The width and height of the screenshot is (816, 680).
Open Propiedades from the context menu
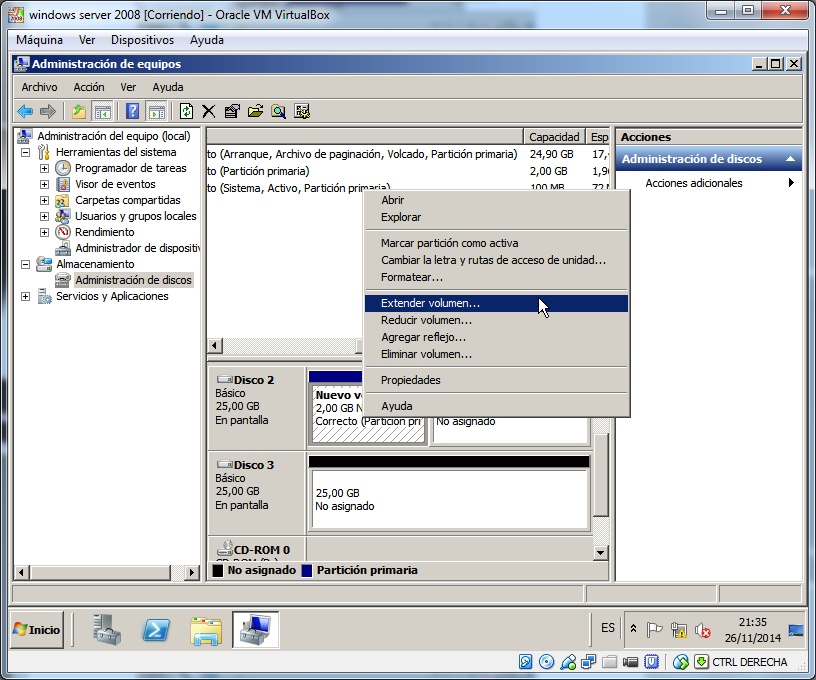click(x=496, y=380)
